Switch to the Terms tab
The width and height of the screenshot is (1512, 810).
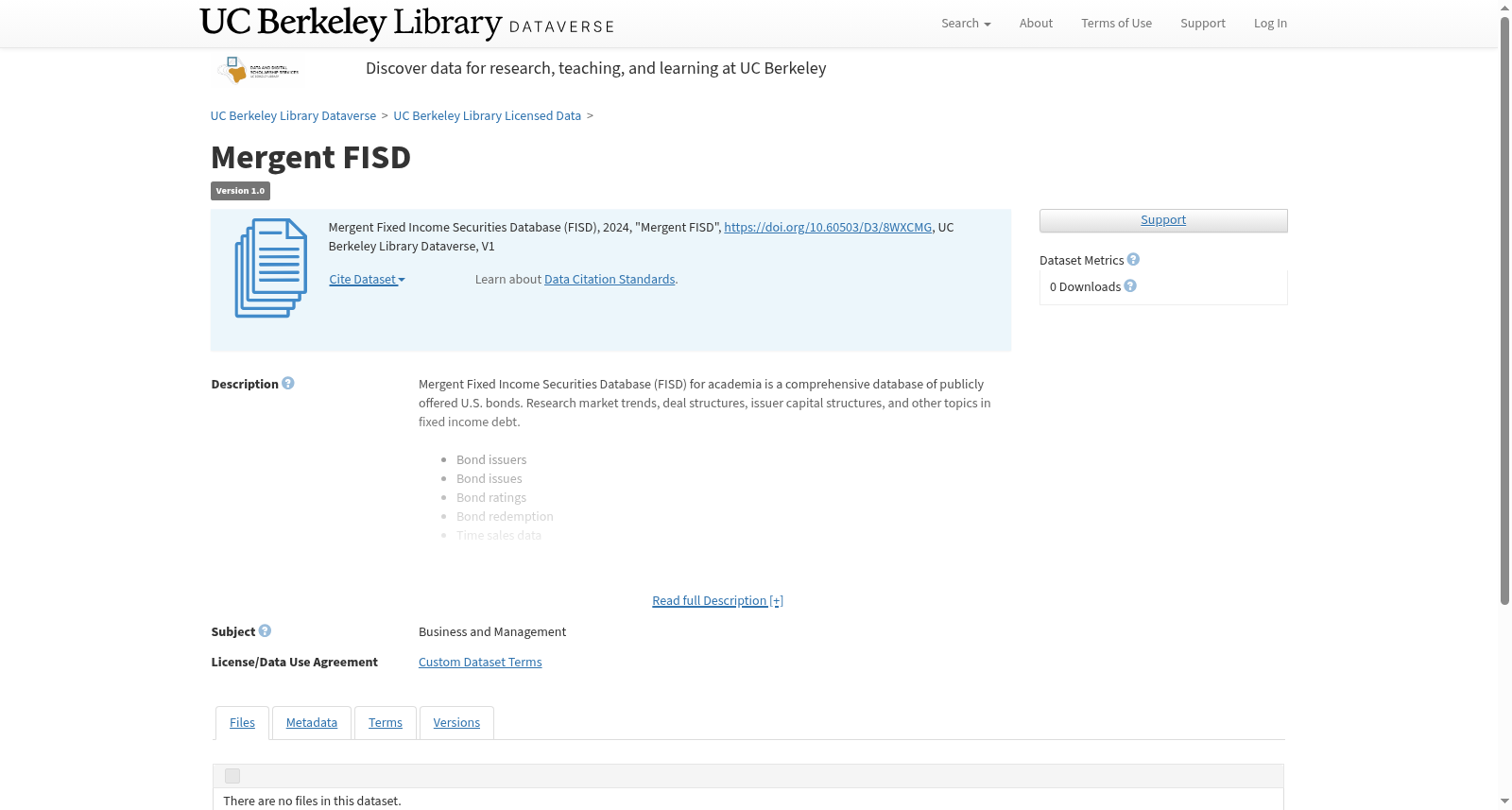pos(386,723)
